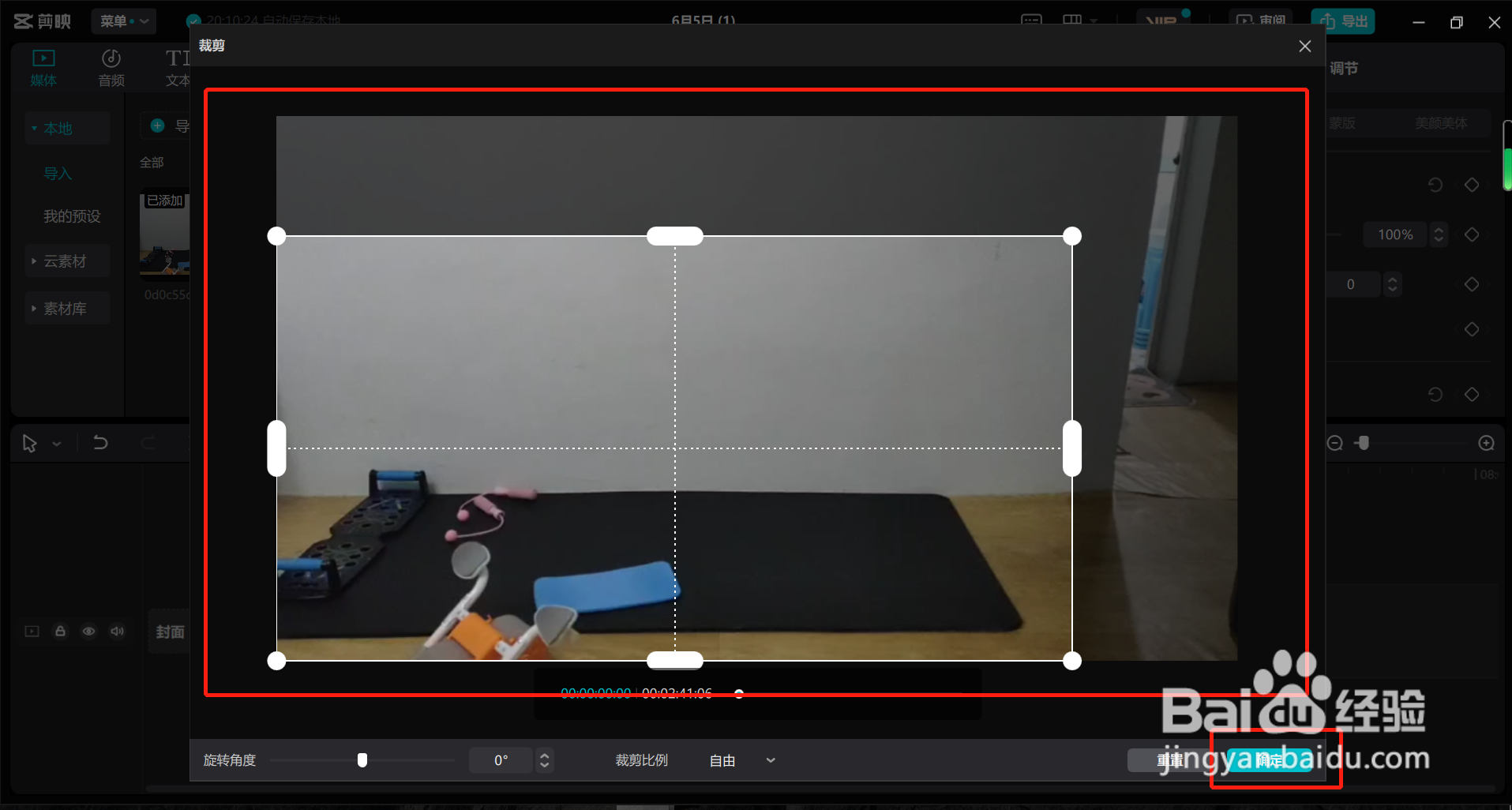The width and height of the screenshot is (1512, 810).
Task: Expand the 素材库 library section
Action: (67, 309)
